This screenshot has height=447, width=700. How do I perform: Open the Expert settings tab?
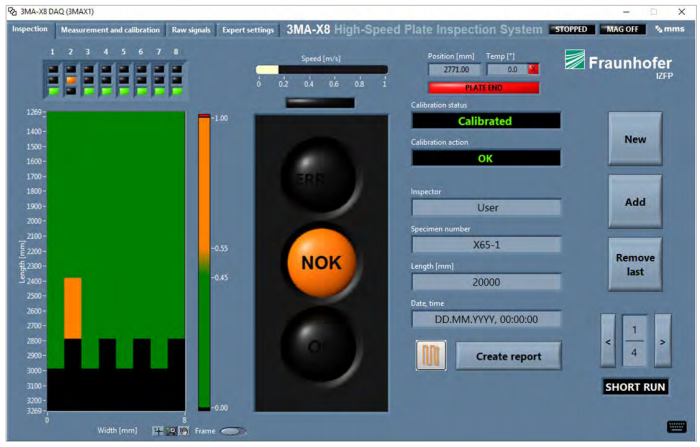(248, 30)
